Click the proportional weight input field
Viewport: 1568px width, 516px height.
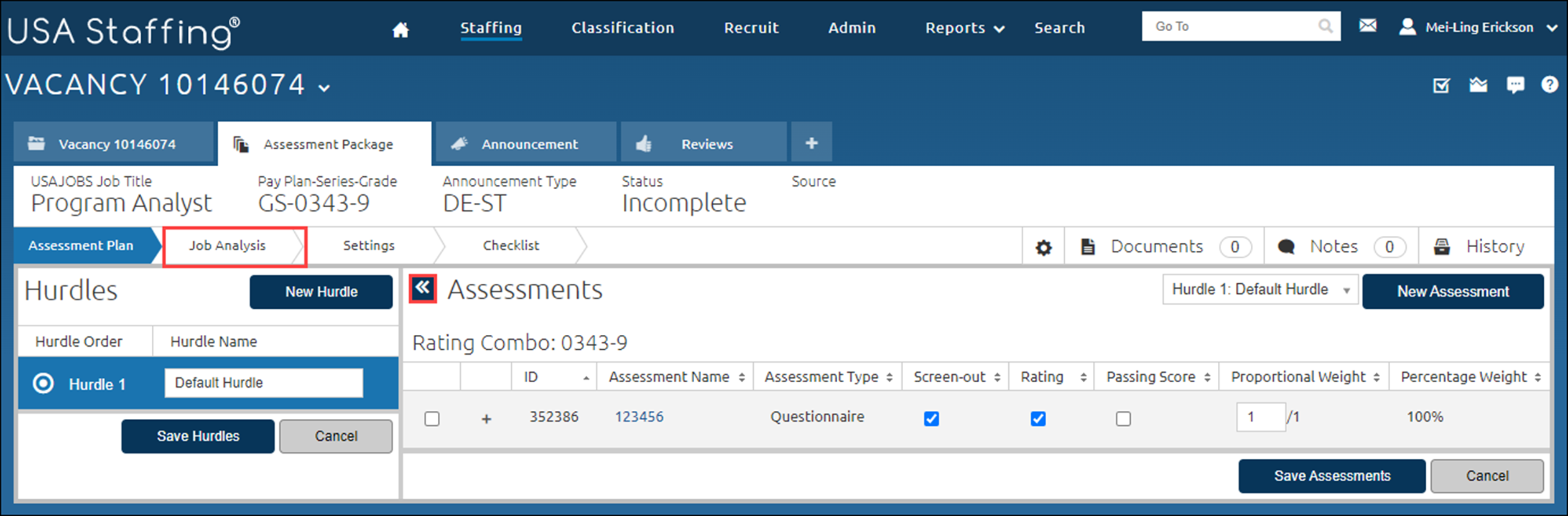click(x=1260, y=417)
